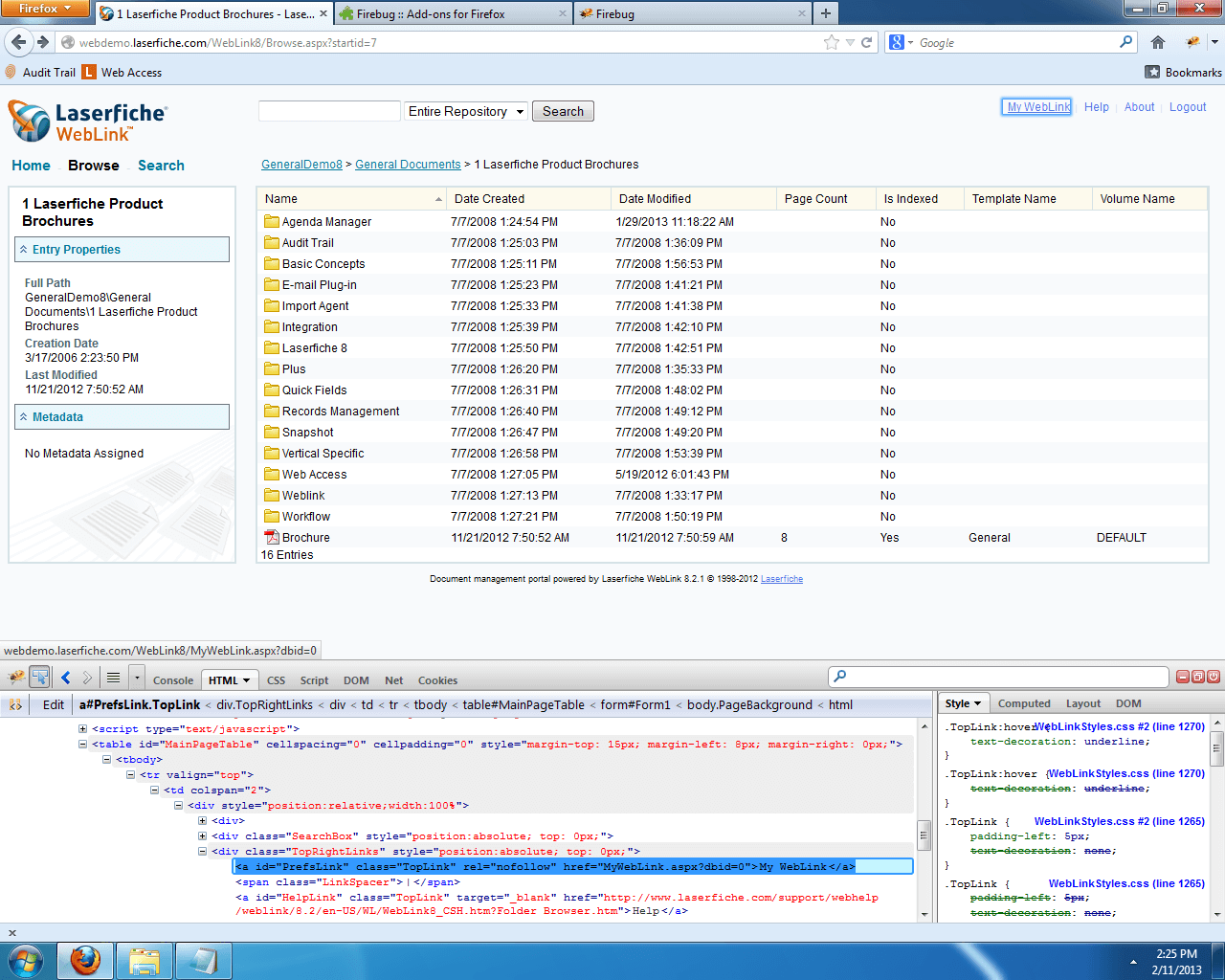Show hidden system tray icons
This screenshot has width=1225, height=980.
[1133, 962]
